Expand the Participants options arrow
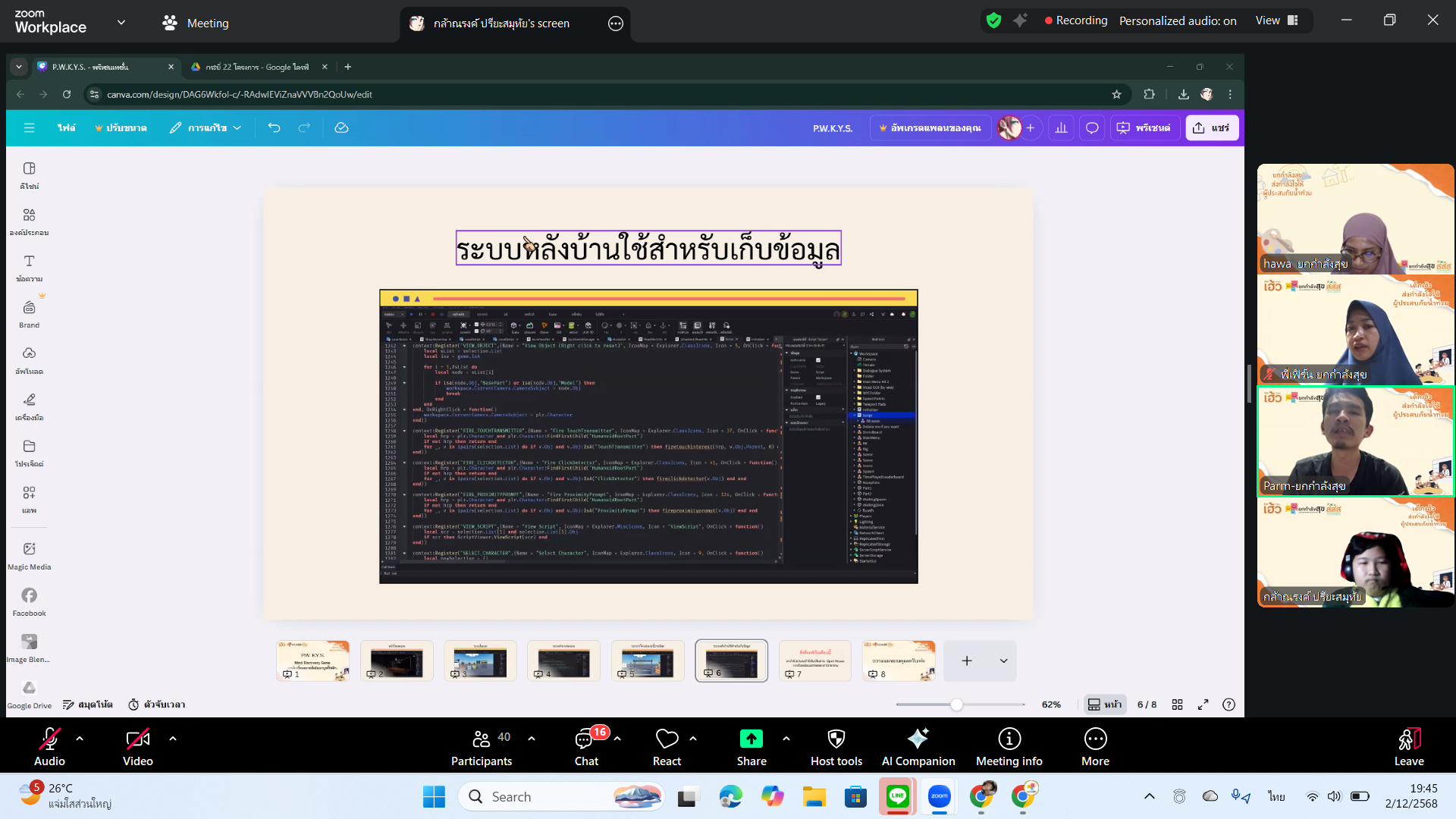 [x=531, y=738]
